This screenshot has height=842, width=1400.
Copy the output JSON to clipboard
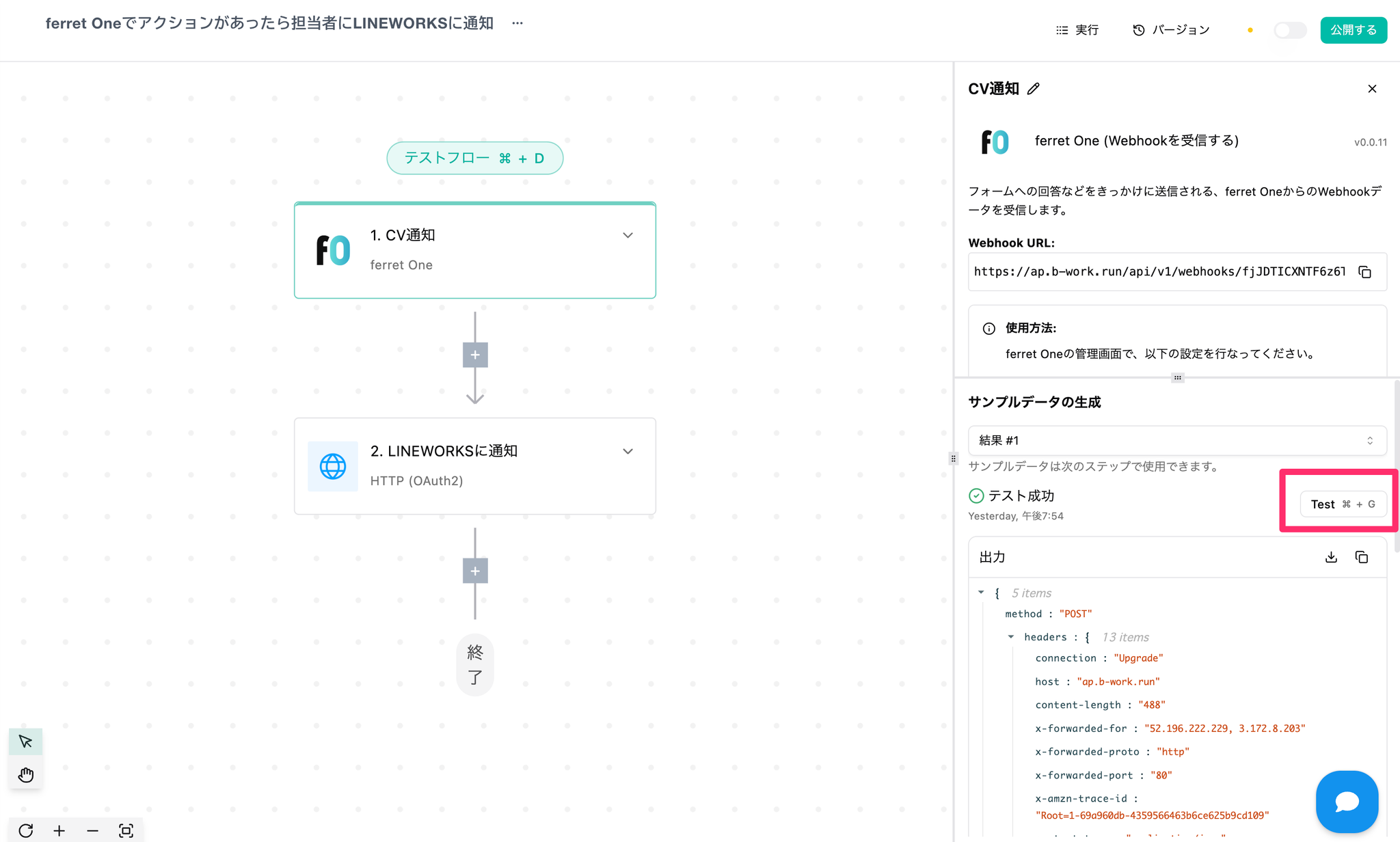point(1361,557)
